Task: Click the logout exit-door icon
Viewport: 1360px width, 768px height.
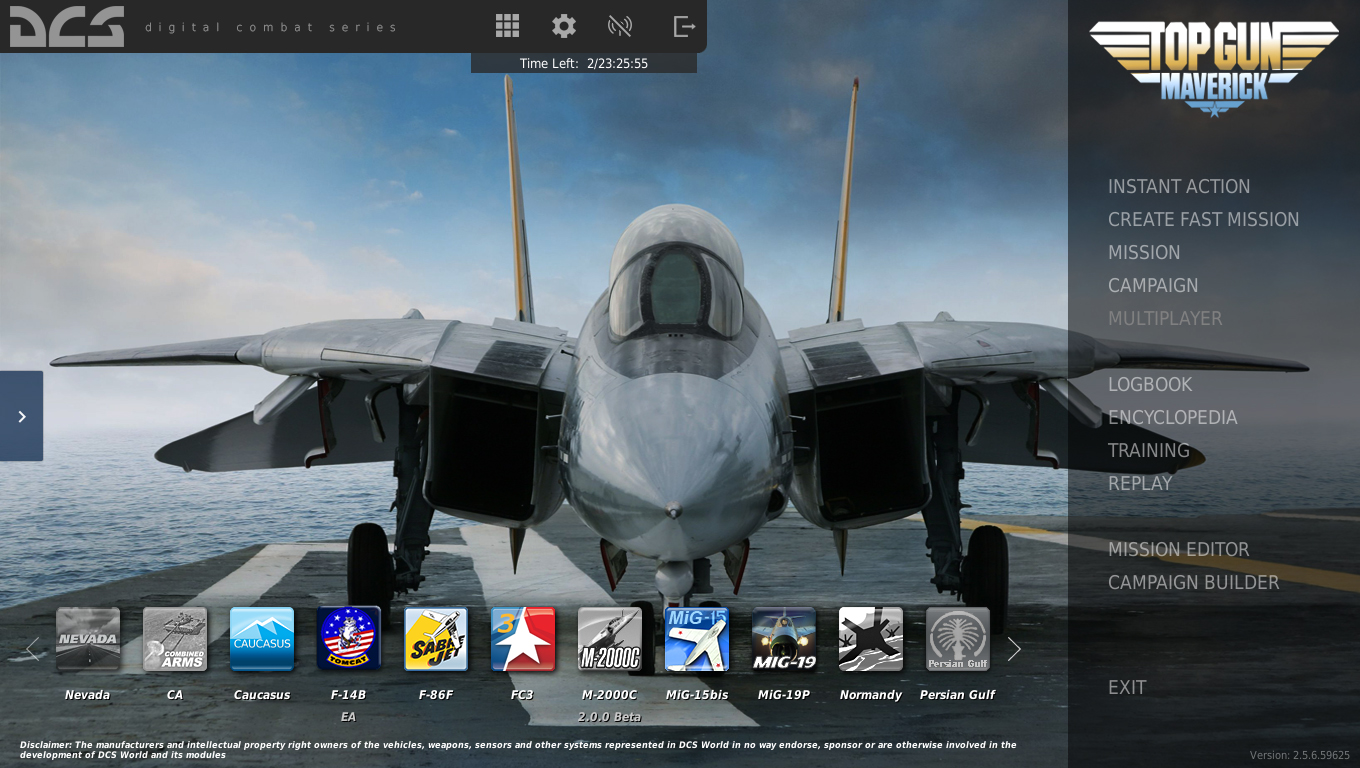Action: [x=684, y=26]
